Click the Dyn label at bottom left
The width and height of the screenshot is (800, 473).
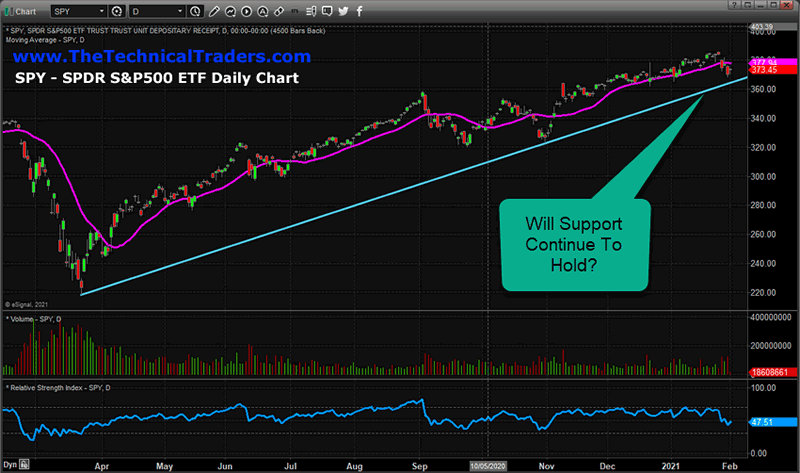coord(11,465)
